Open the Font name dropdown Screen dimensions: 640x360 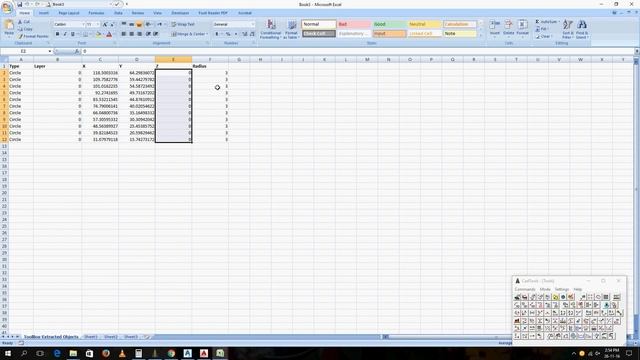click(83, 24)
